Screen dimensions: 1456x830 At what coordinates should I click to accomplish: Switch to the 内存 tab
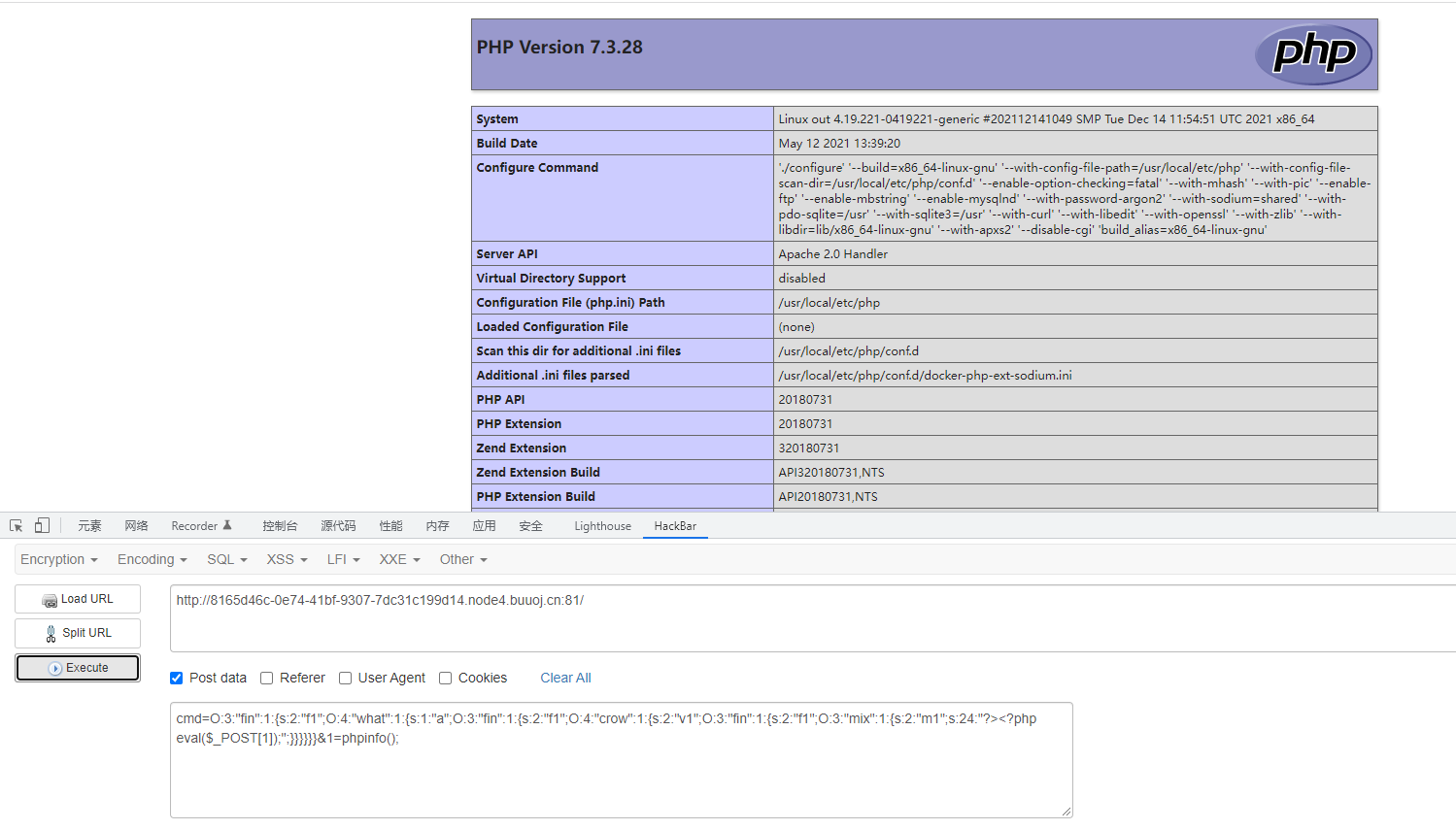(437, 525)
